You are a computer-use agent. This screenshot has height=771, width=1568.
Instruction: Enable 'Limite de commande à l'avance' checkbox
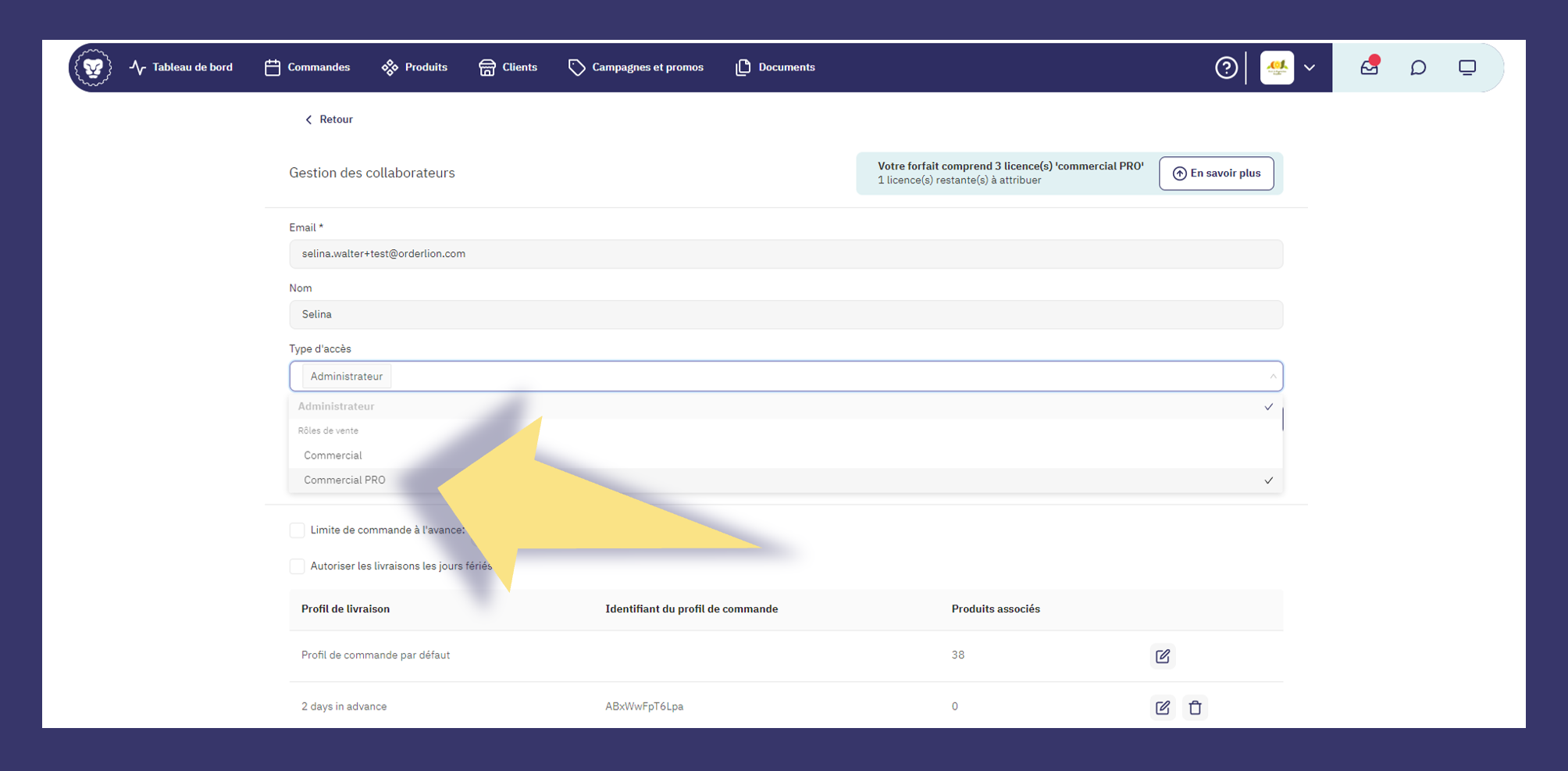point(297,530)
